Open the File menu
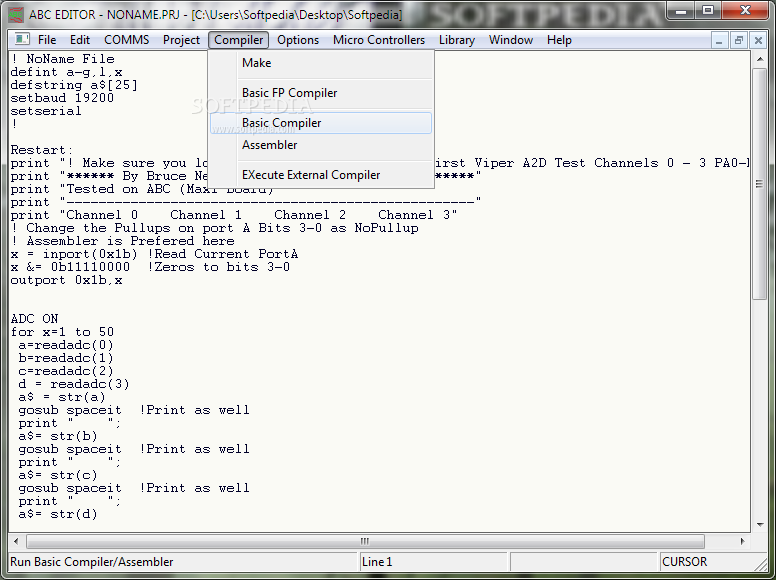This screenshot has height=580, width=776. [x=47, y=40]
